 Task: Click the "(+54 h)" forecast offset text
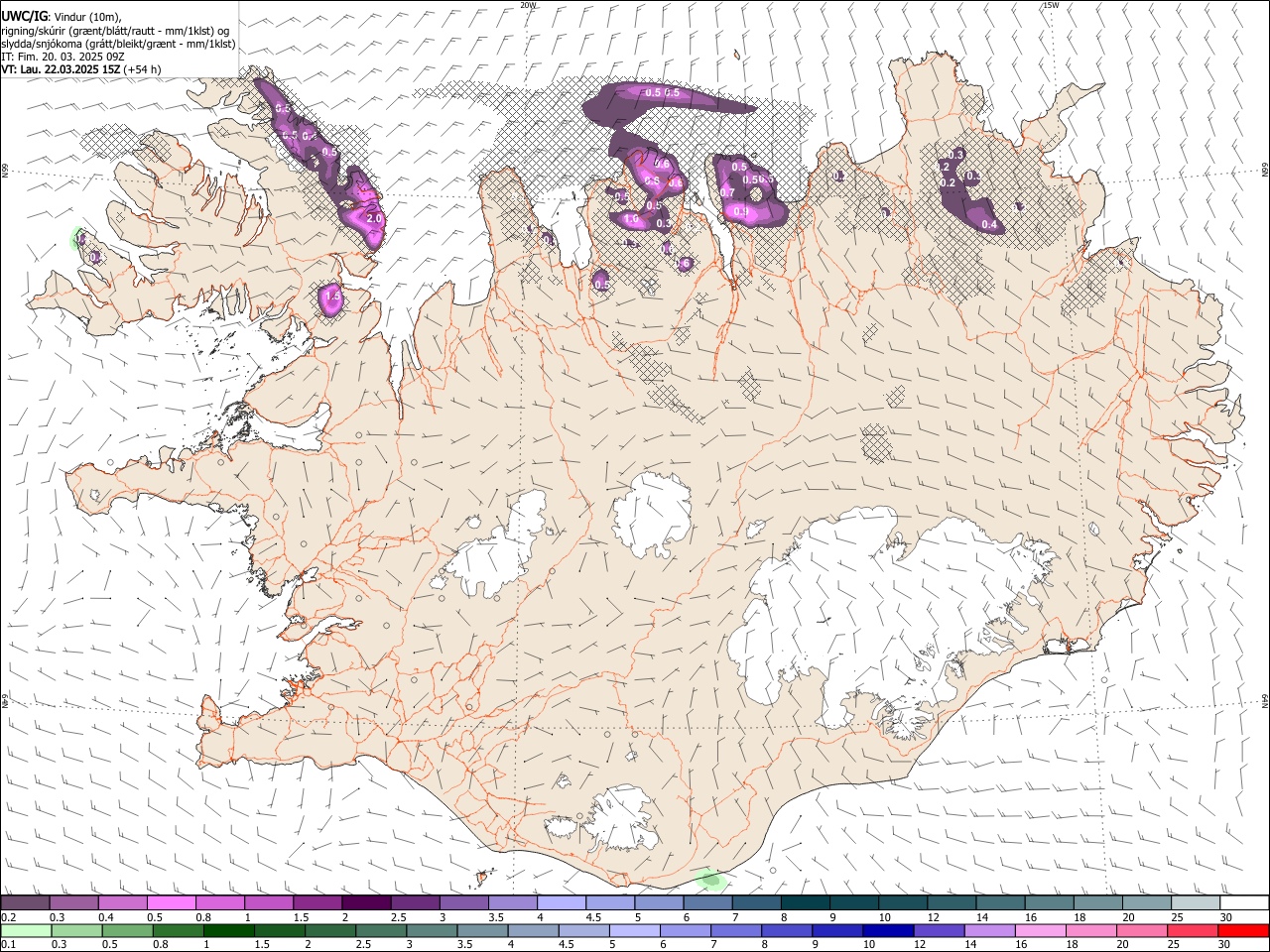pos(143,69)
